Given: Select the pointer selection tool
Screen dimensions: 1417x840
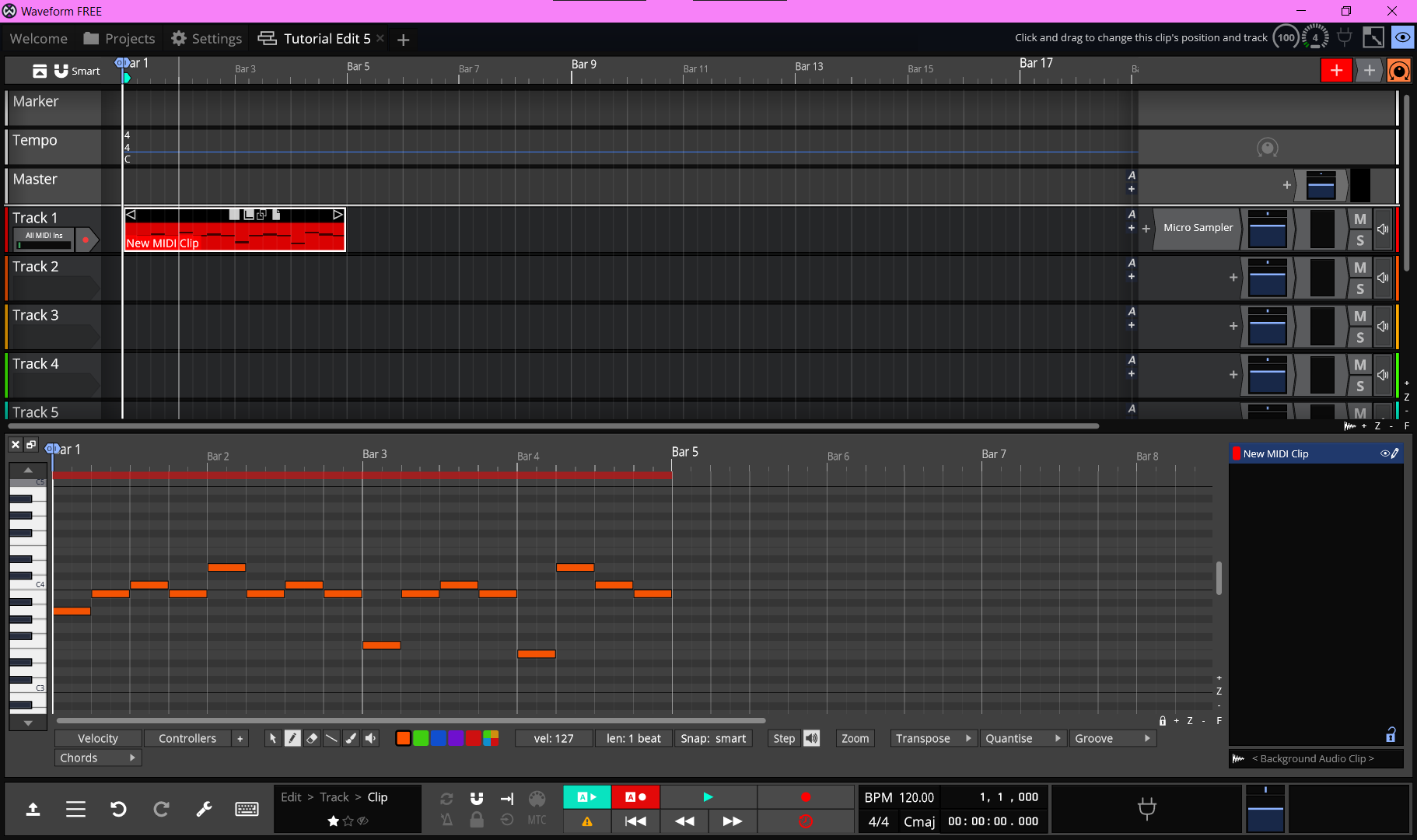Looking at the screenshot, I should (x=273, y=738).
